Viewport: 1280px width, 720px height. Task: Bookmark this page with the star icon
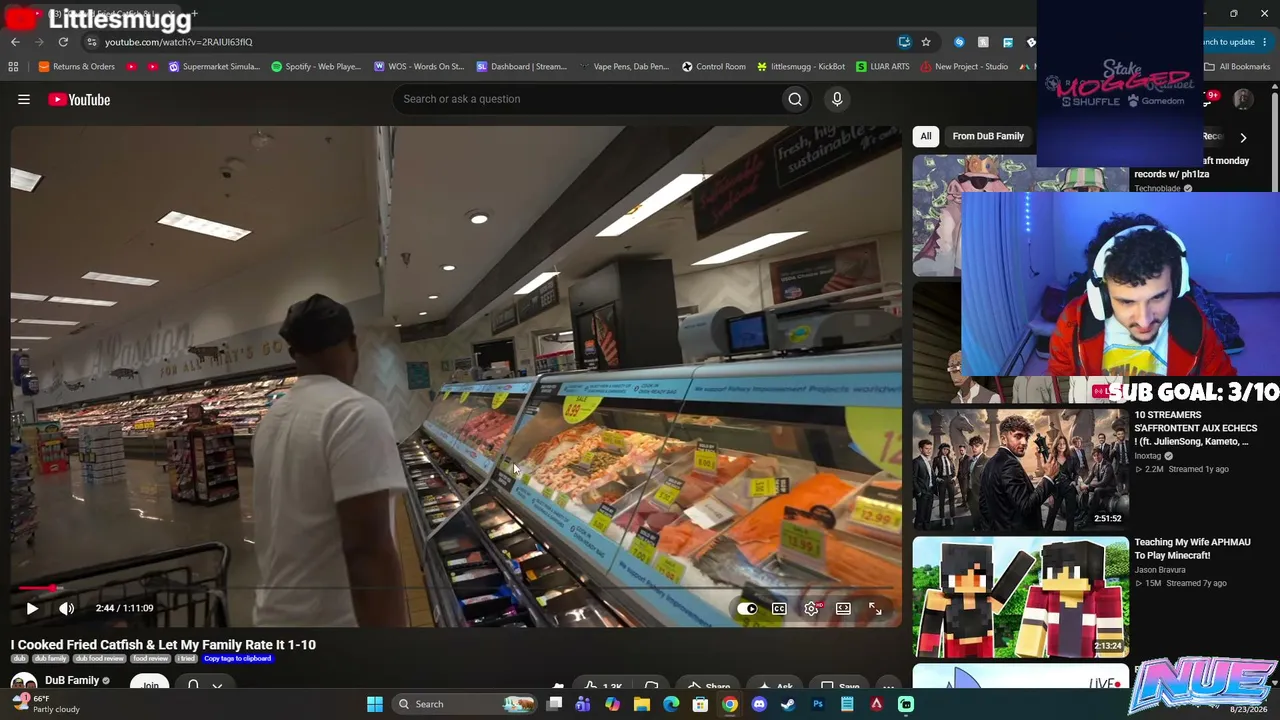926,42
